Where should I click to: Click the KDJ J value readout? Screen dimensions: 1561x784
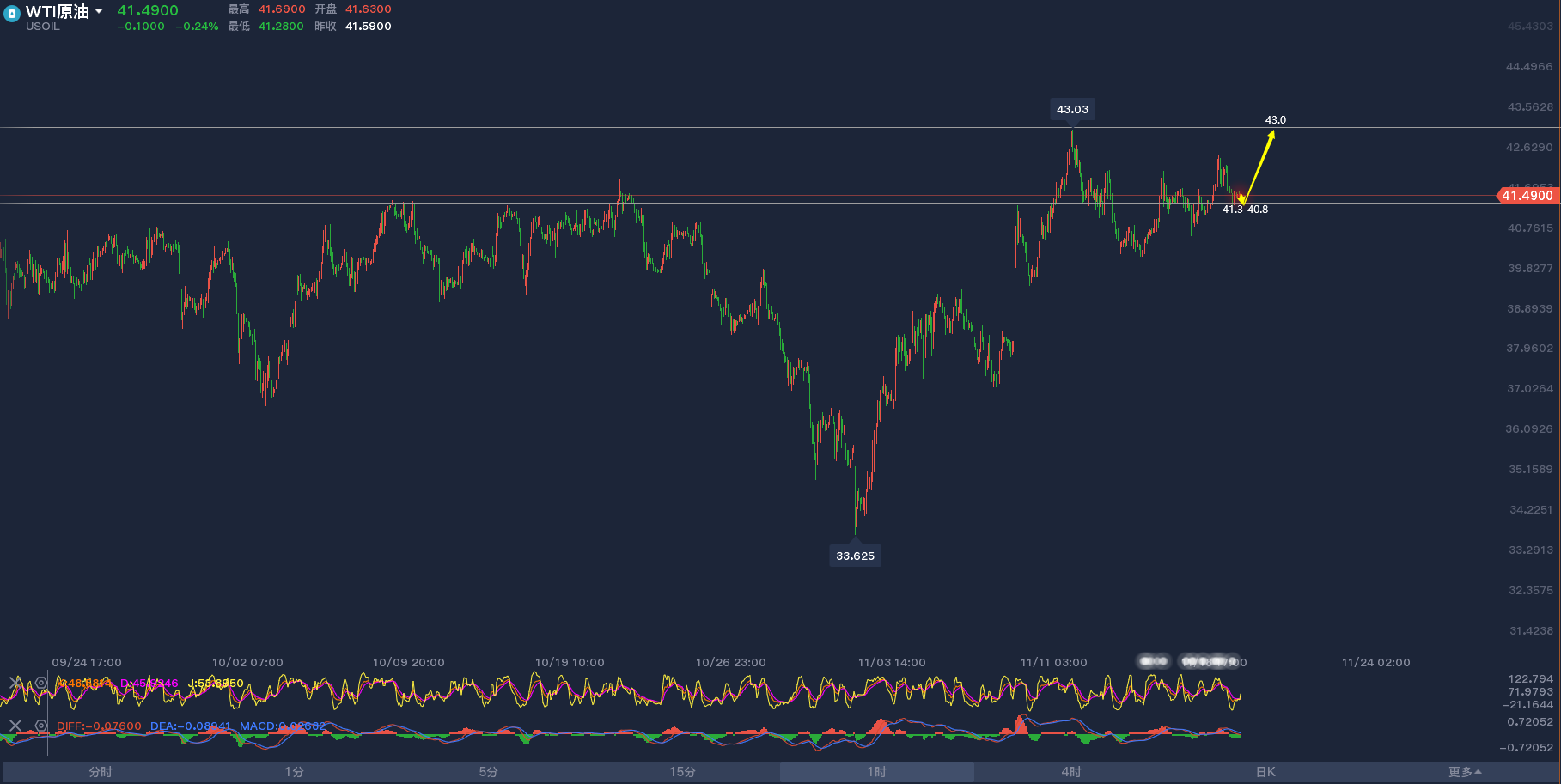(216, 684)
